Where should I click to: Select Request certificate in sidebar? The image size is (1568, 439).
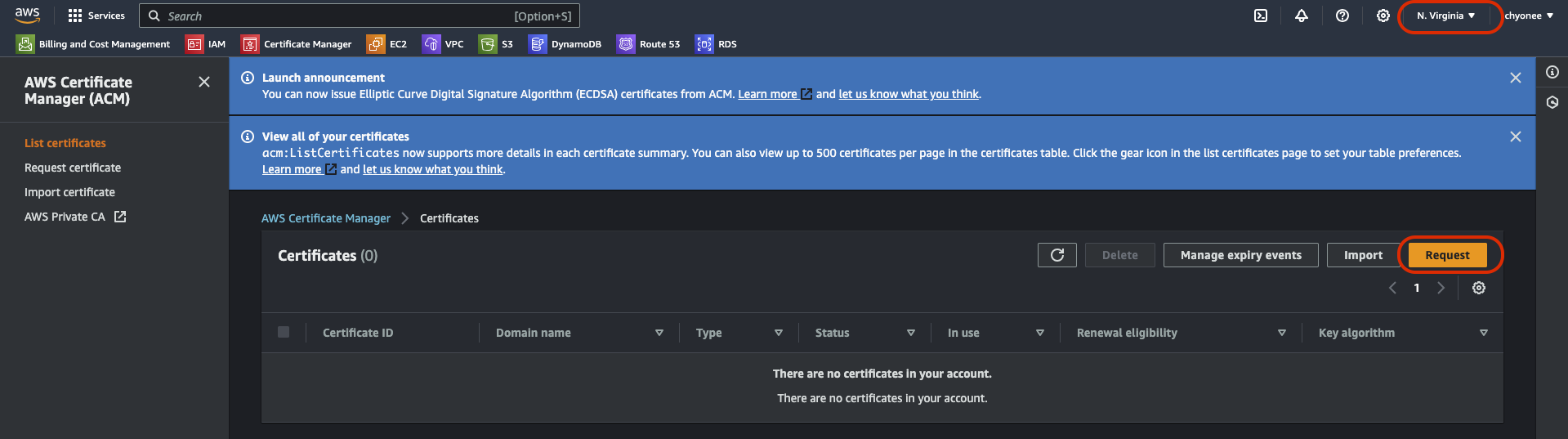pos(73,168)
